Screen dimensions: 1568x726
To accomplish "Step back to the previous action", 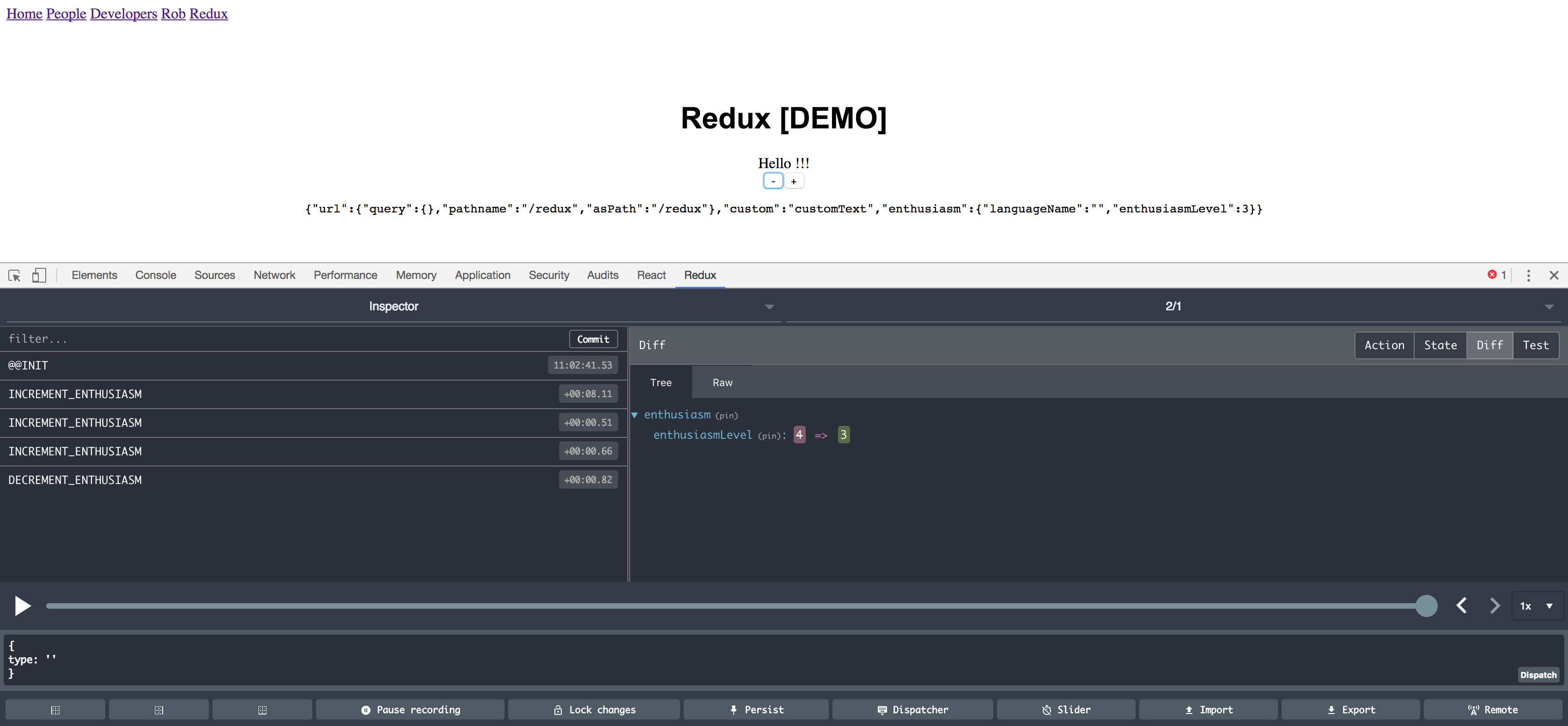I will coord(1461,605).
